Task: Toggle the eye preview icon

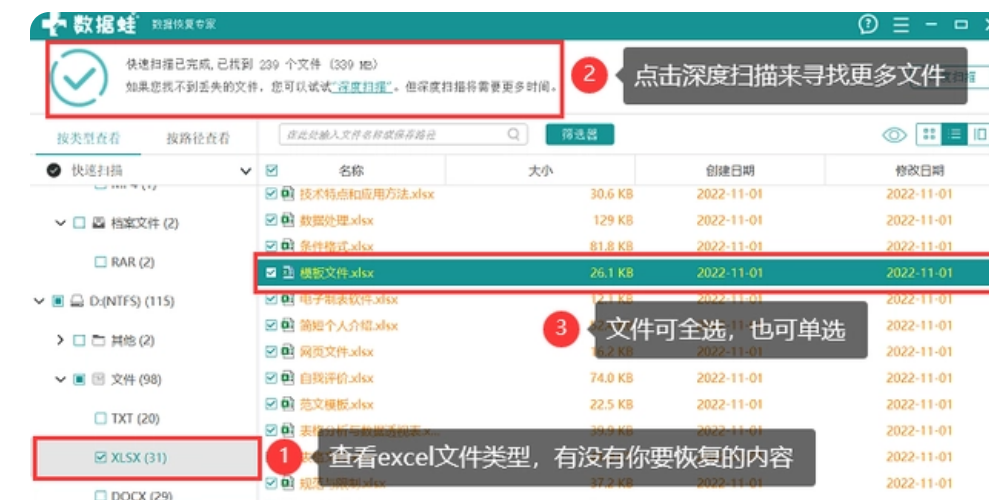Action: click(x=894, y=134)
